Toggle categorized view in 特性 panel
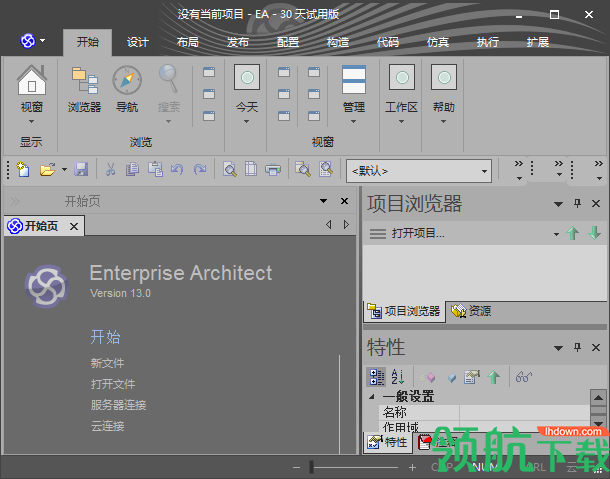The height and width of the screenshot is (479, 610). pyautogui.click(x=377, y=377)
